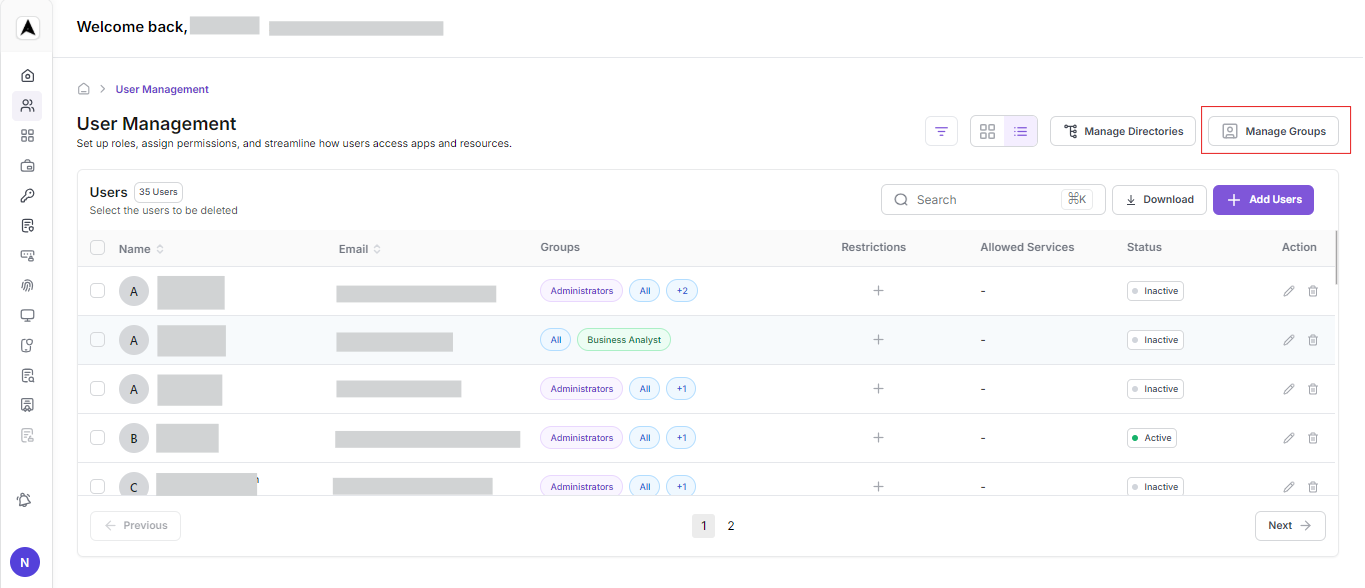The height and width of the screenshot is (588, 1365).
Task: Select all users with the header checkbox
Action: [x=97, y=247]
